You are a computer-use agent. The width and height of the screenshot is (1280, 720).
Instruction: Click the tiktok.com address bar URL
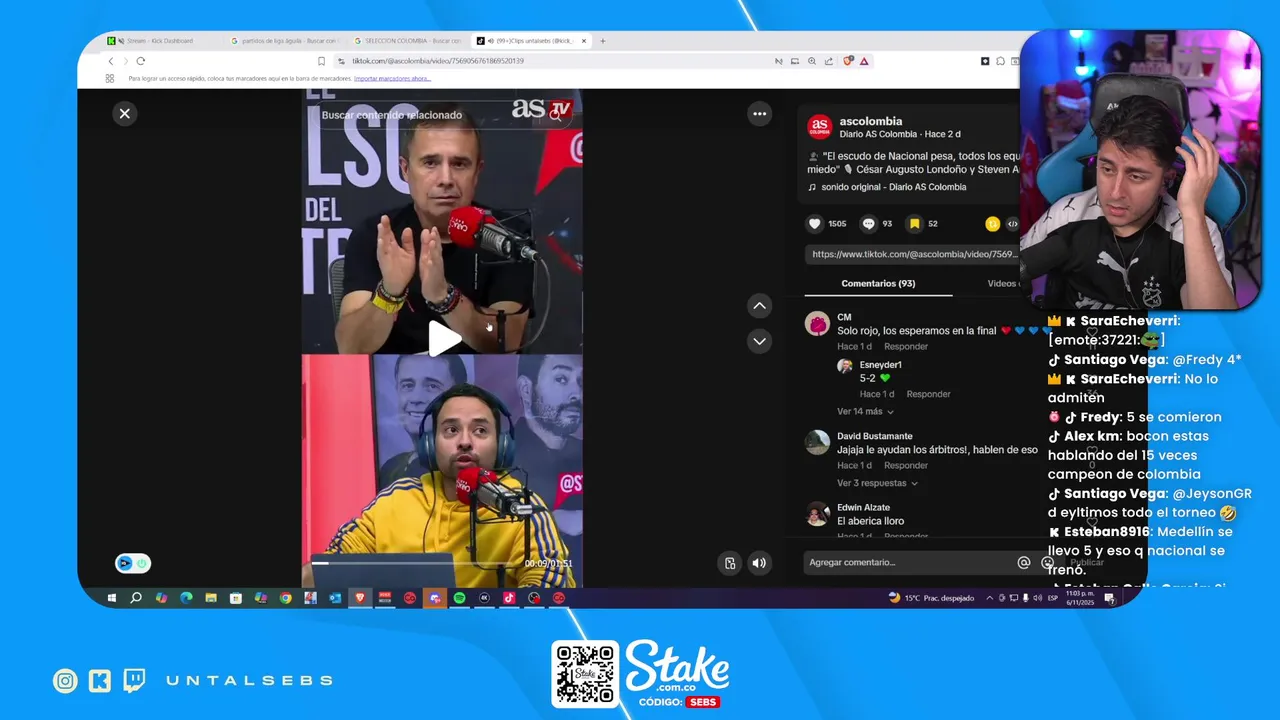438,61
